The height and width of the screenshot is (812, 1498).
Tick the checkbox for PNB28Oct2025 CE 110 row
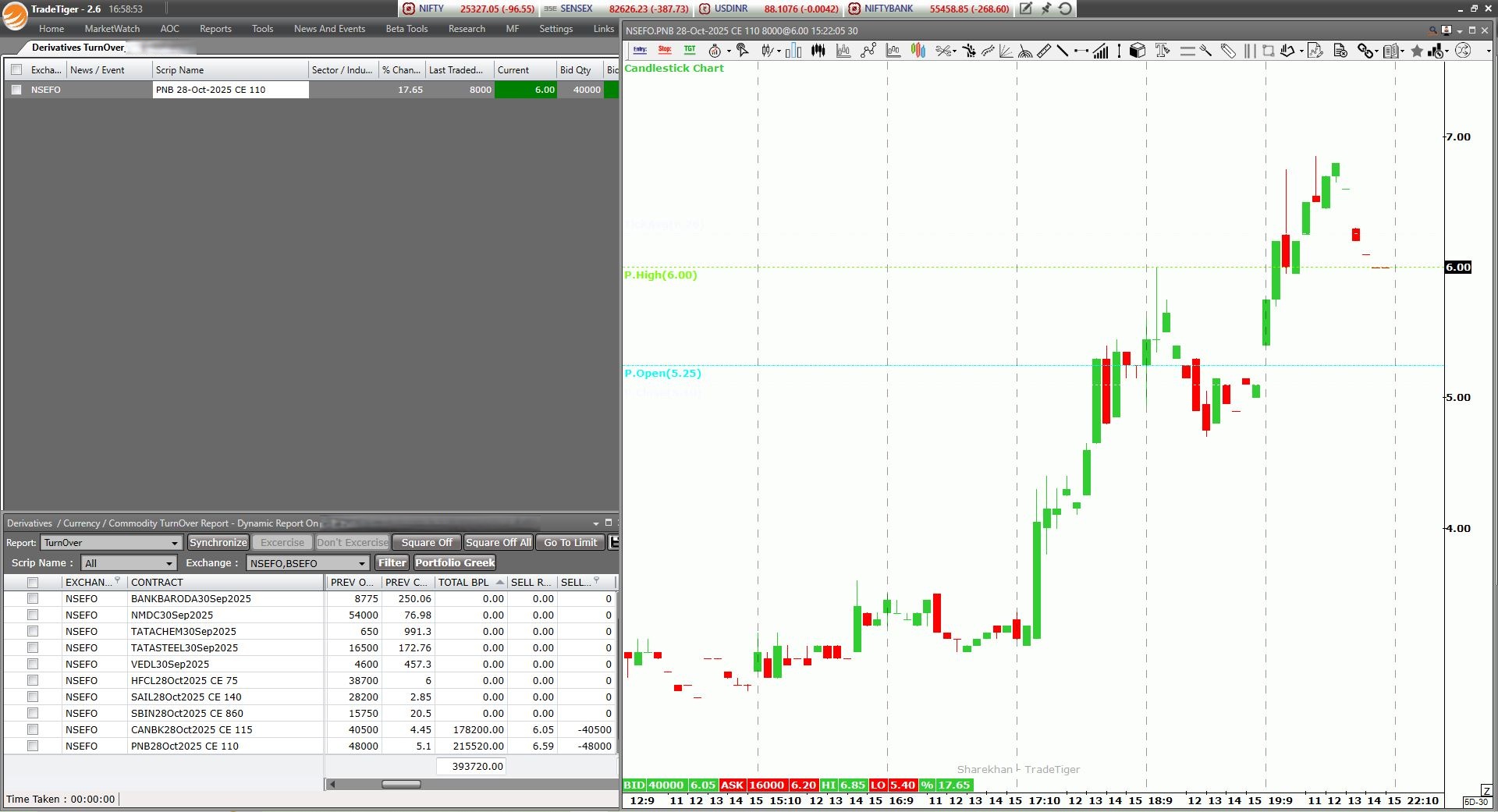coord(33,746)
